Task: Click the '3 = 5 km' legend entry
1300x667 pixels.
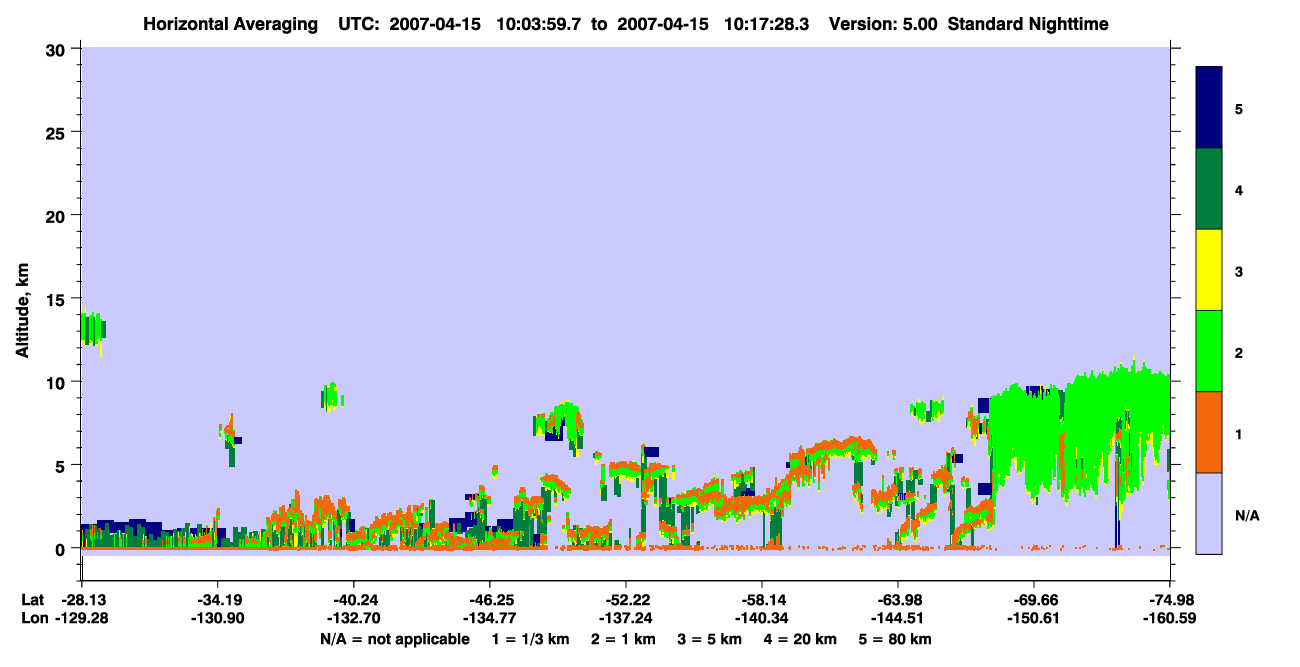Action: click(709, 639)
